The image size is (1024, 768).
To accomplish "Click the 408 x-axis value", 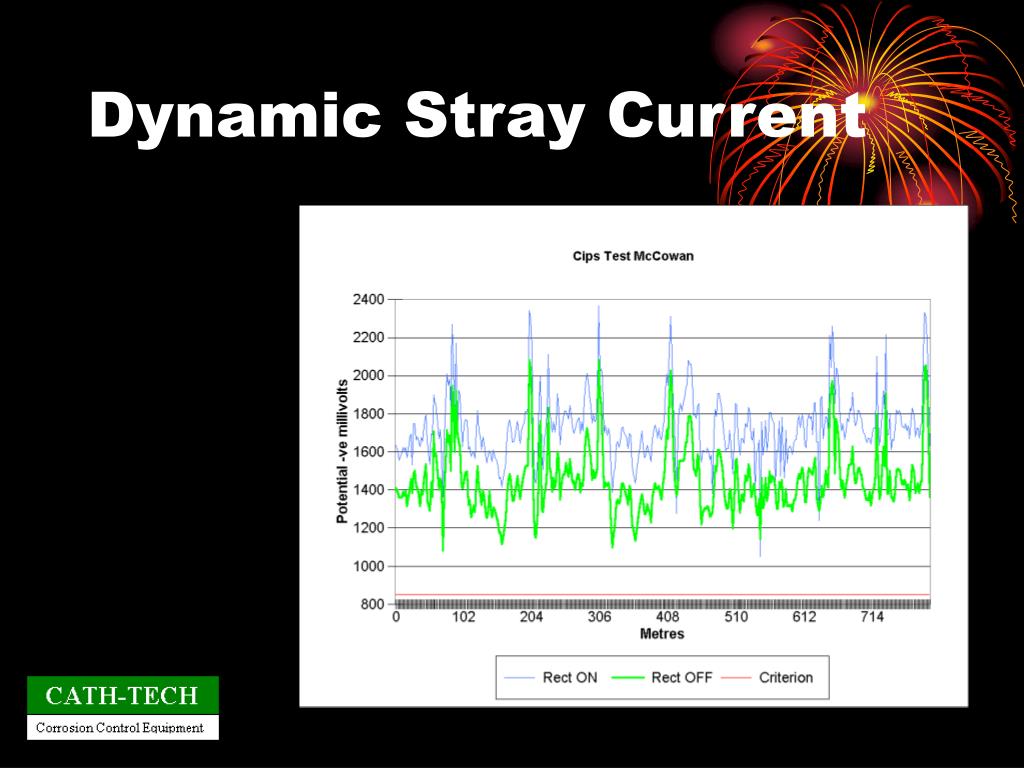I will (667, 617).
